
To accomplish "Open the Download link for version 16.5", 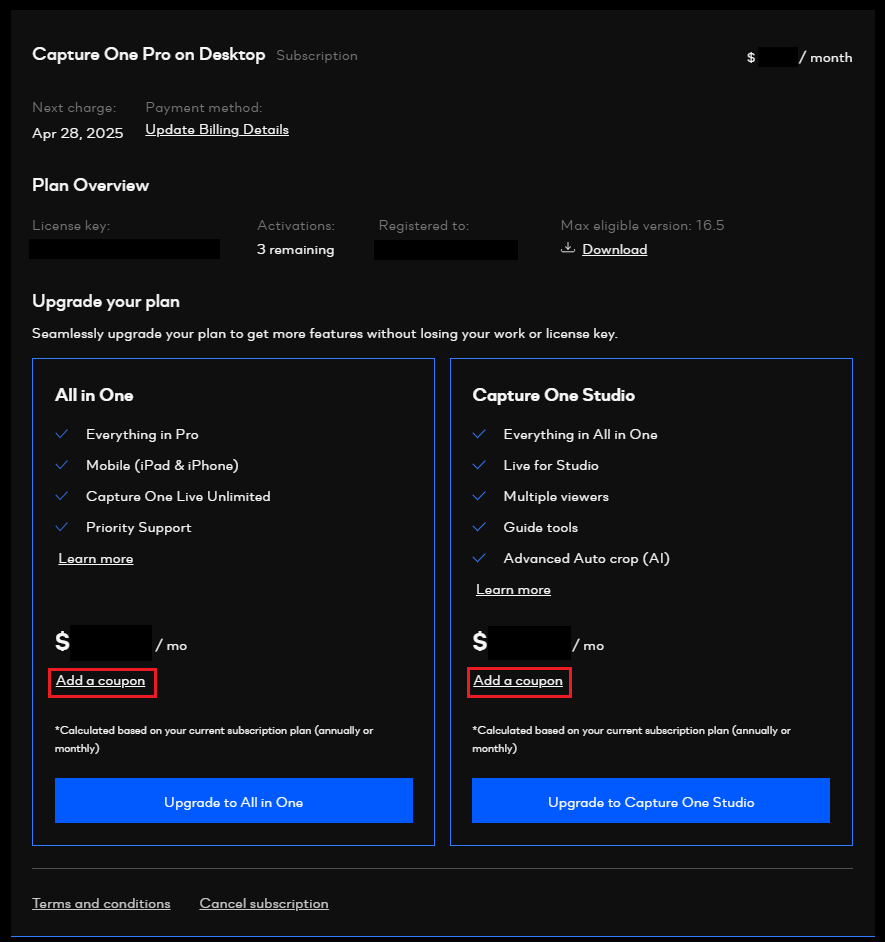I will pyautogui.click(x=615, y=249).
